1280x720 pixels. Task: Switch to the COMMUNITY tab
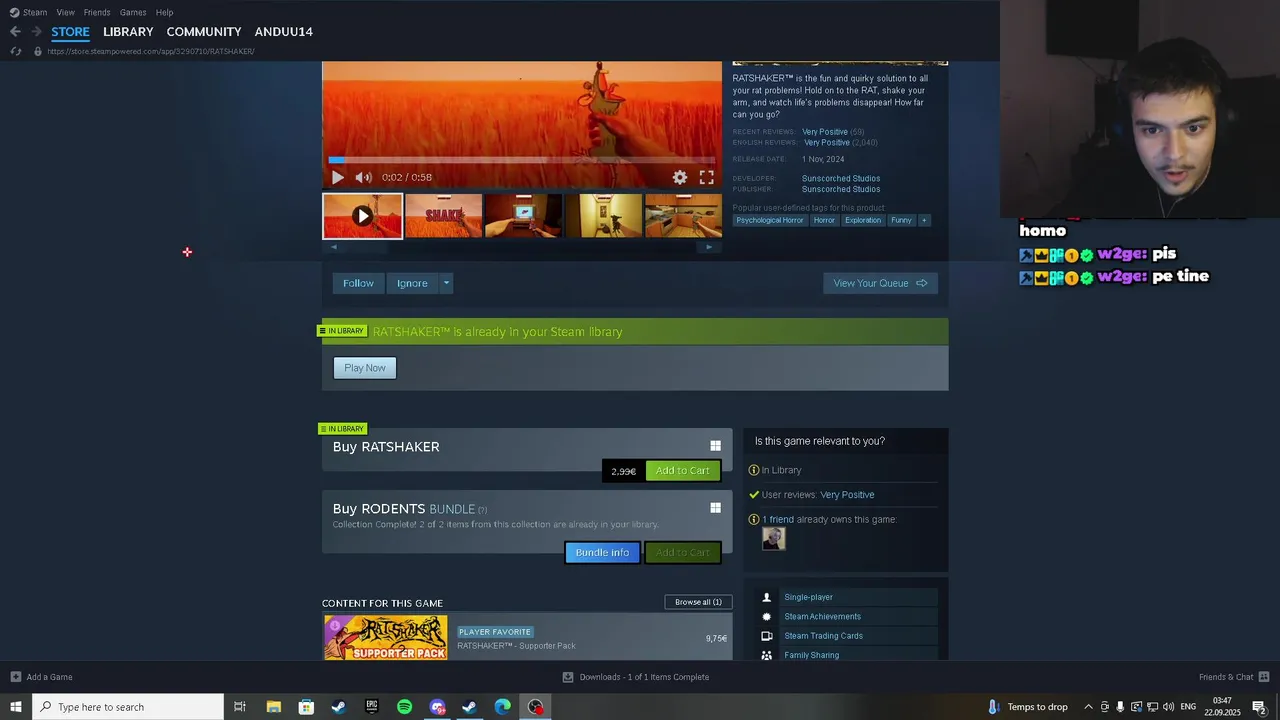pyautogui.click(x=204, y=32)
